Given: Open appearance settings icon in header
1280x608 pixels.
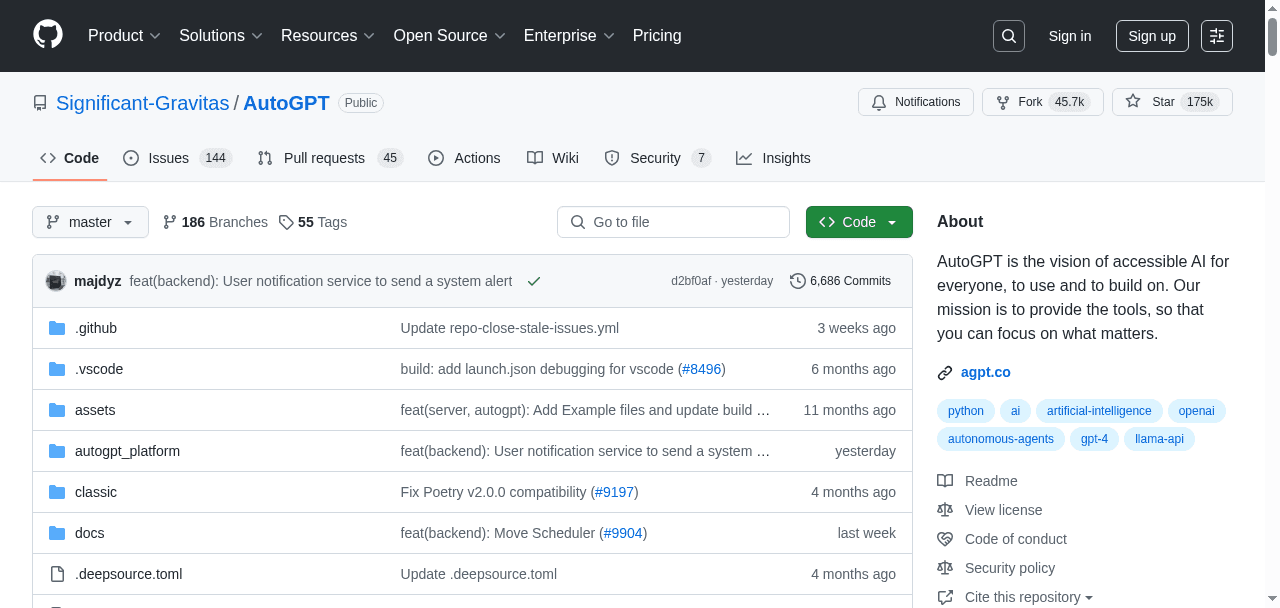Looking at the screenshot, I should pos(1217,36).
